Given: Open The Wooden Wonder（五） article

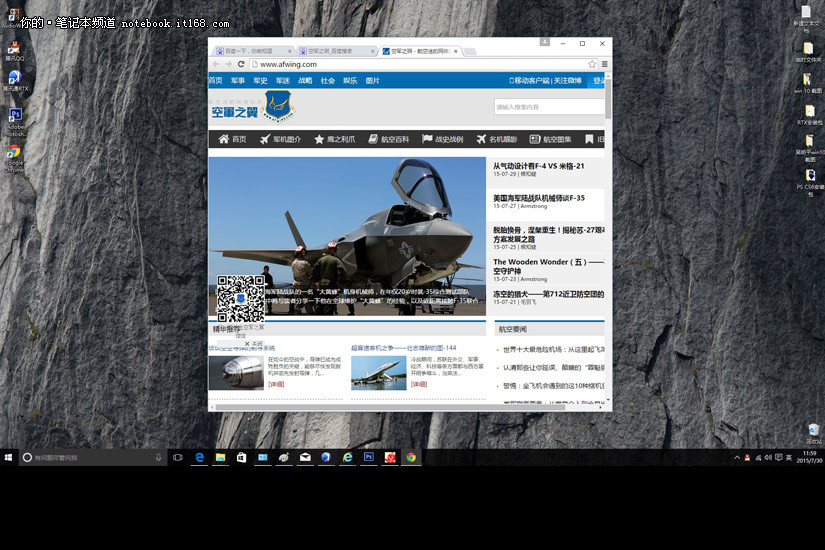Looking at the screenshot, I should (548, 266).
